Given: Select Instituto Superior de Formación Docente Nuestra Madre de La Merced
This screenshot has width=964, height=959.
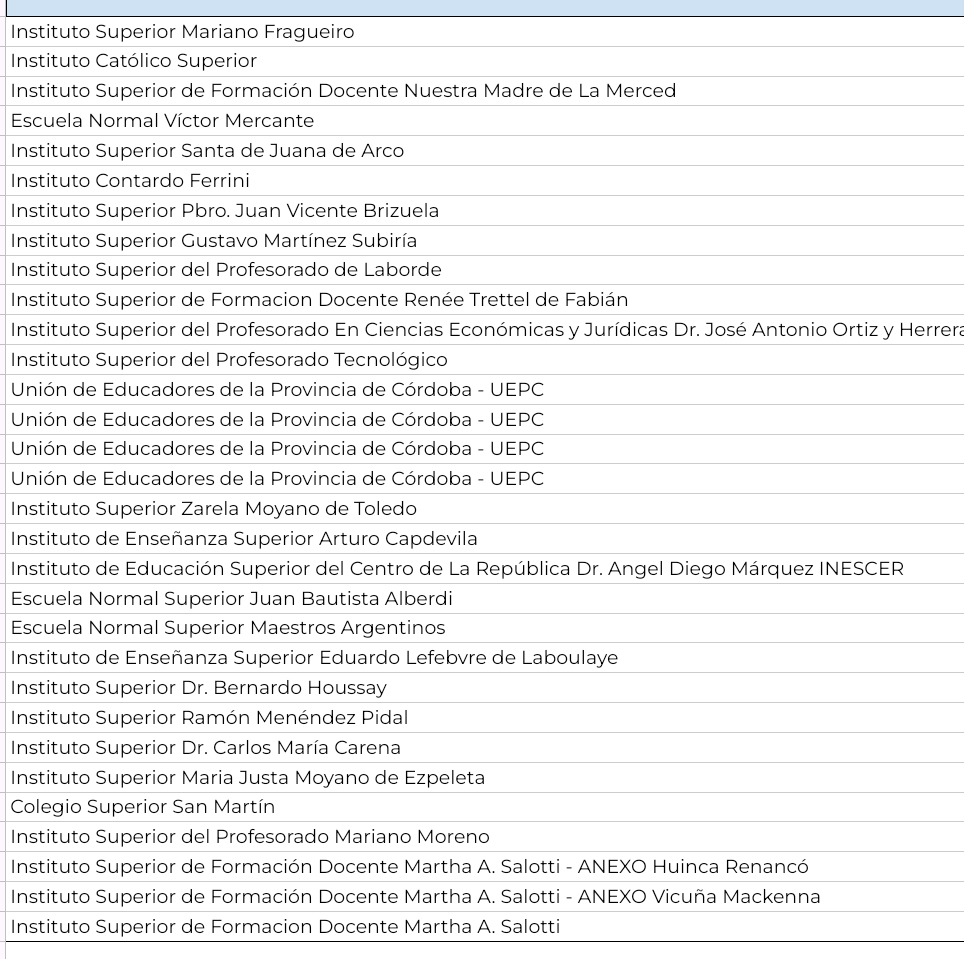Looking at the screenshot, I should (x=485, y=91).
